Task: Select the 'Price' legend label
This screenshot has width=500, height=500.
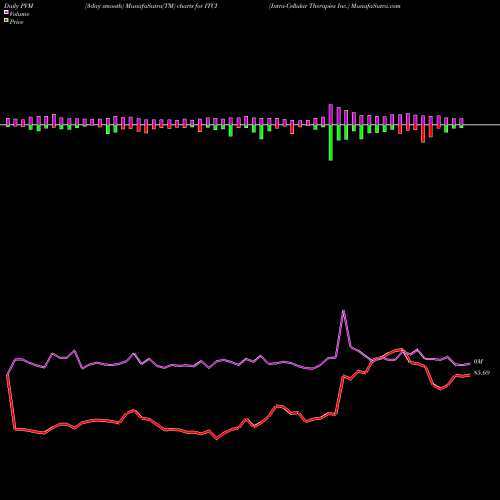Action: 16,22
